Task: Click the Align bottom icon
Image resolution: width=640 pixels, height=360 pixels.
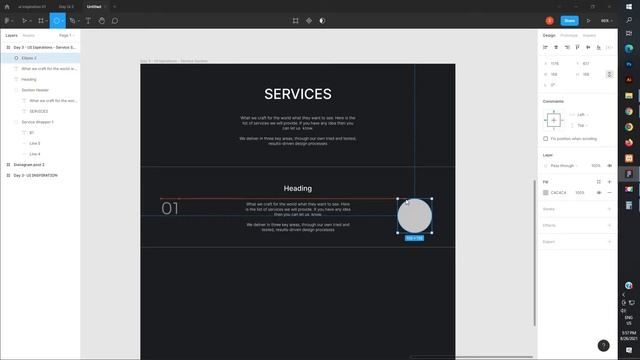Action: point(599,48)
